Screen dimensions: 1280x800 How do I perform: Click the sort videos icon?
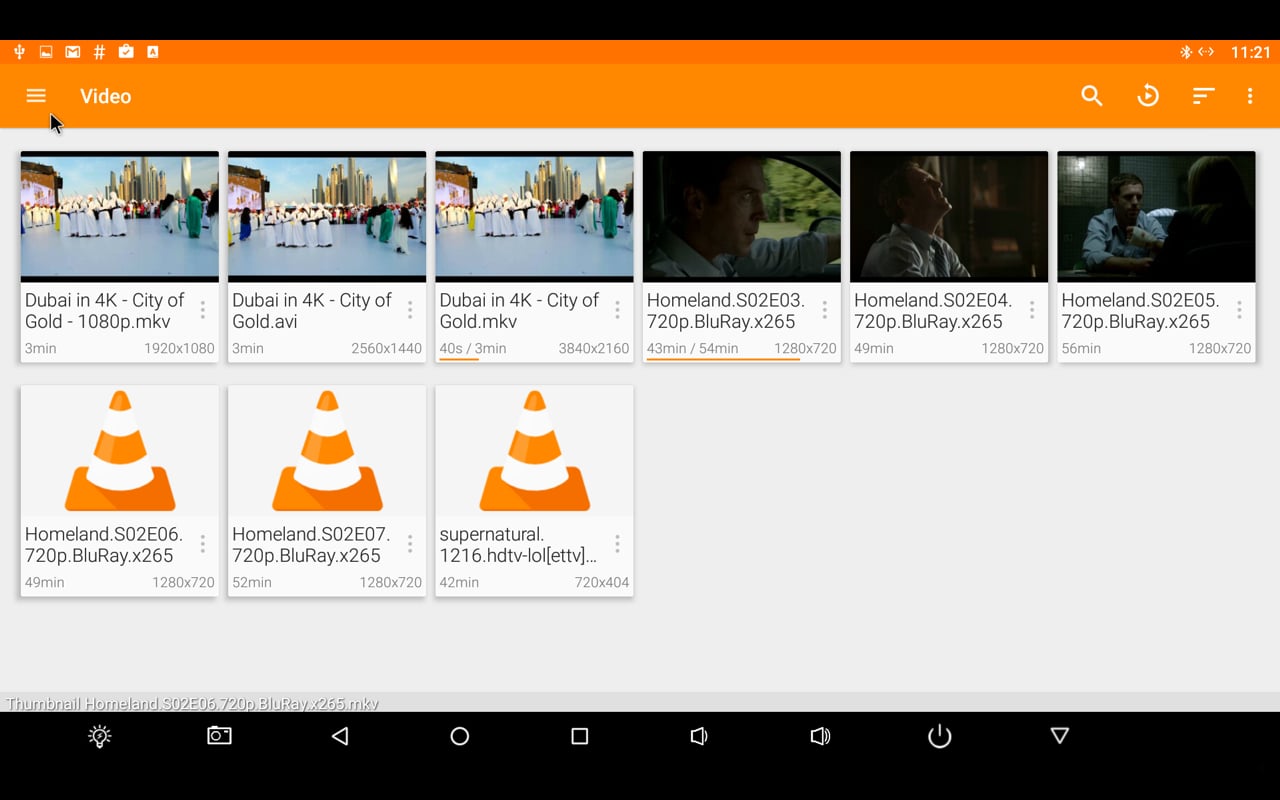pos(1203,96)
